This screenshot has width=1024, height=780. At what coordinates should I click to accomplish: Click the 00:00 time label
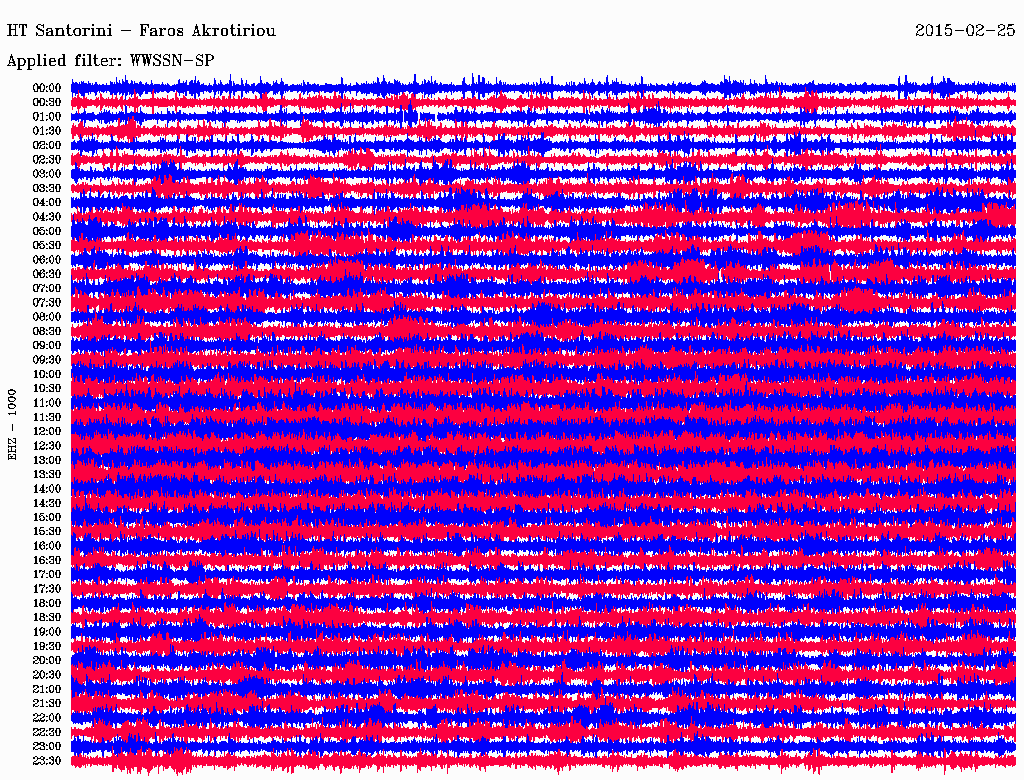click(x=47, y=88)
